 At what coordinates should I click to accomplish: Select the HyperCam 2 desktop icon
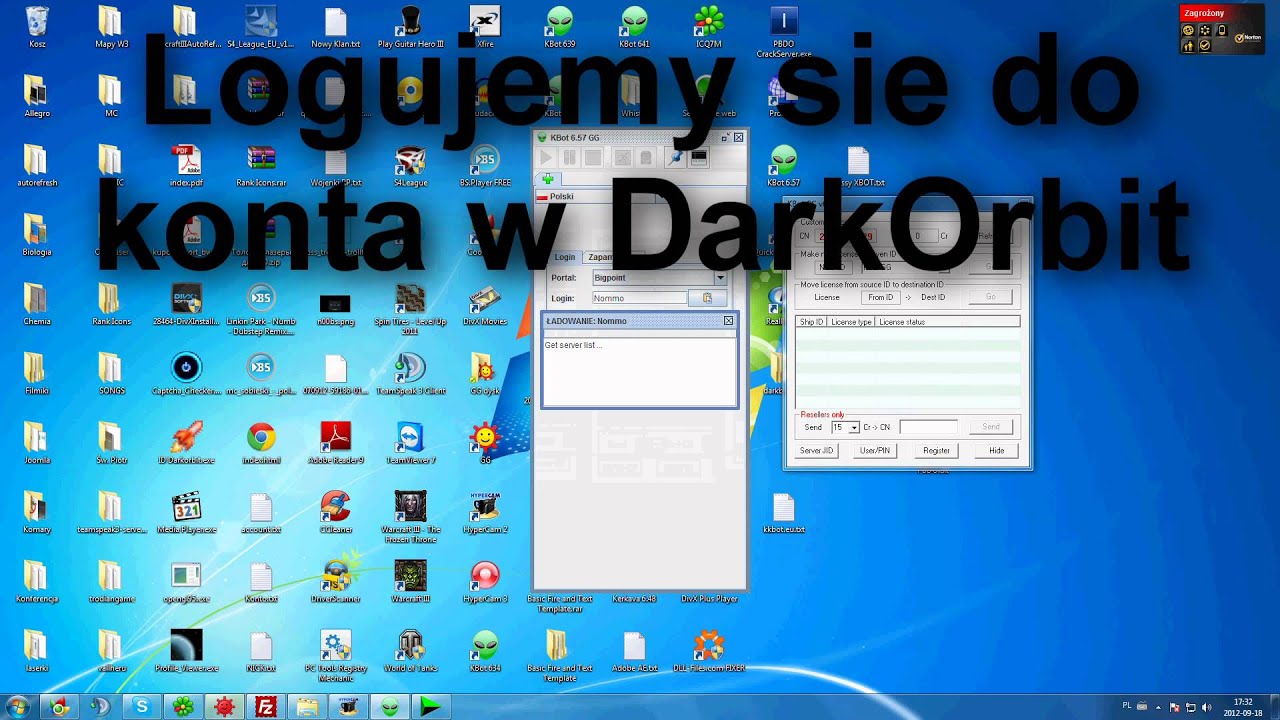coord(485,512)
